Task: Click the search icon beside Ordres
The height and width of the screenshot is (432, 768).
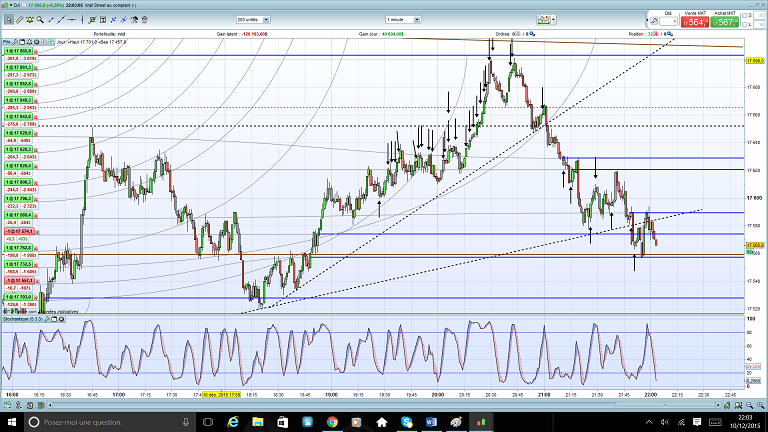Action: point(532,34)
